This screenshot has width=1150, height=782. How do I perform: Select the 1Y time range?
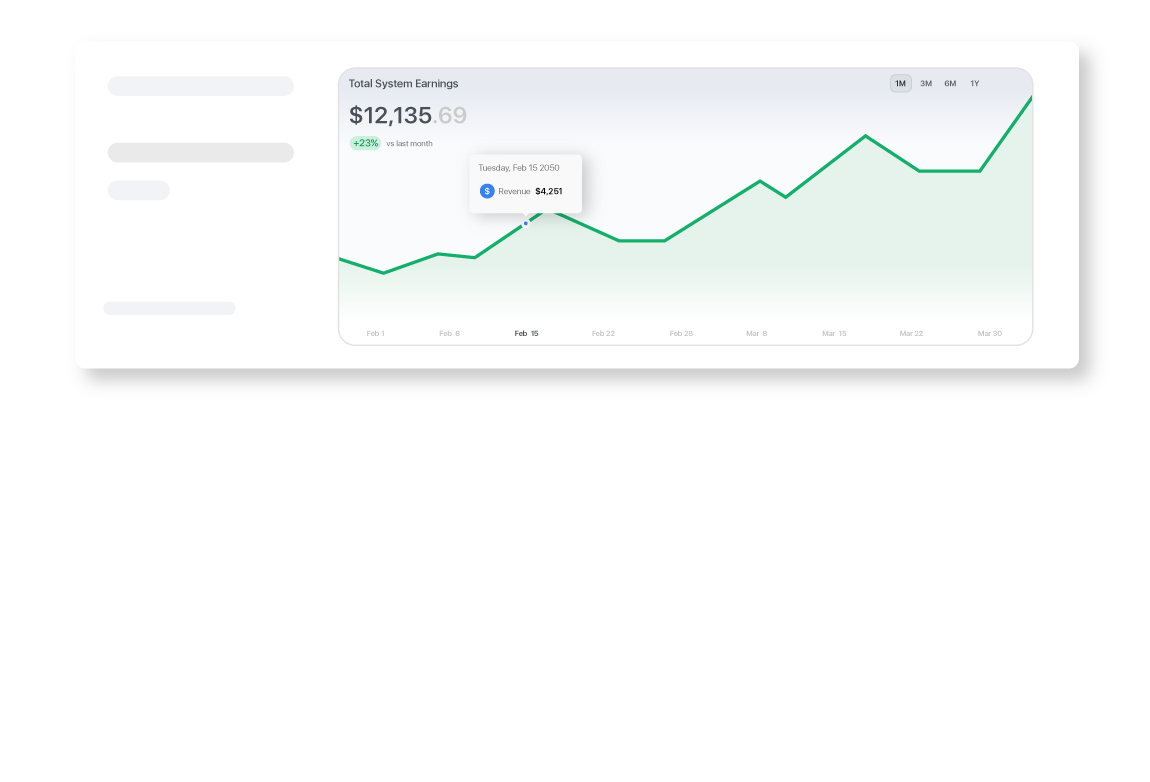975,84
